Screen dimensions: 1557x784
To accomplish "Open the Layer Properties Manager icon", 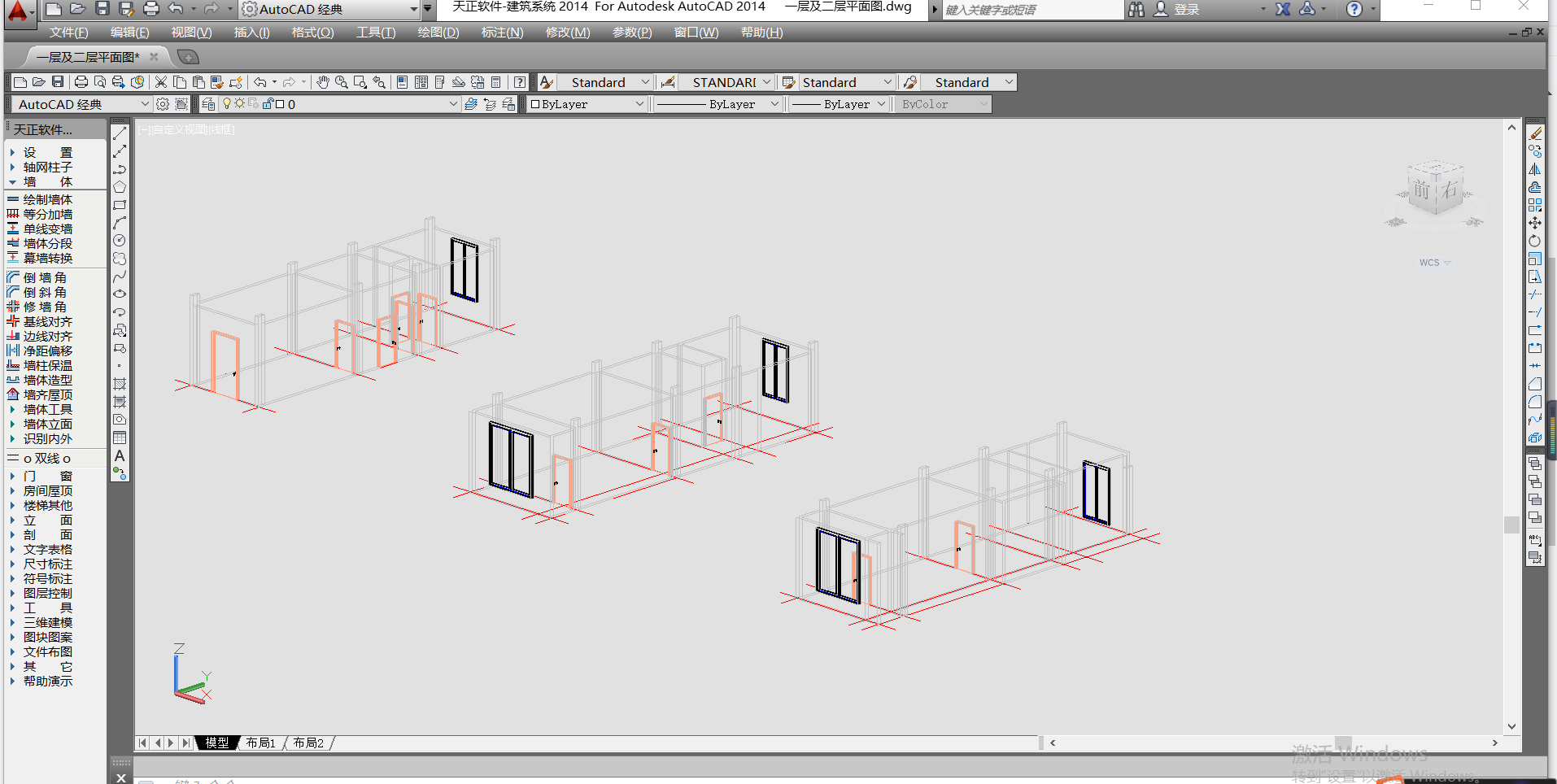I will 208,104.
